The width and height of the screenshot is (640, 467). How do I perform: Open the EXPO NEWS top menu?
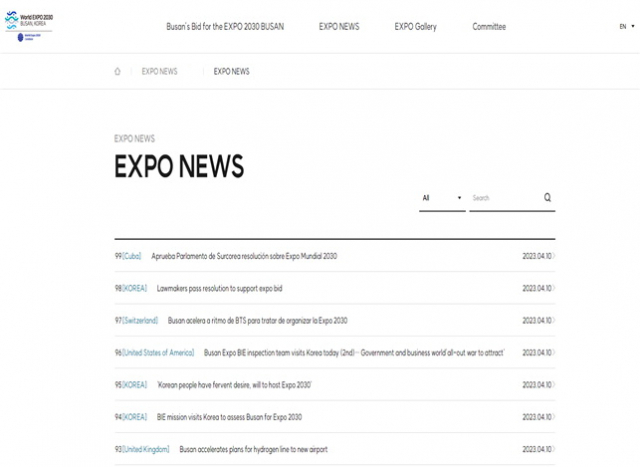[339, 27]
